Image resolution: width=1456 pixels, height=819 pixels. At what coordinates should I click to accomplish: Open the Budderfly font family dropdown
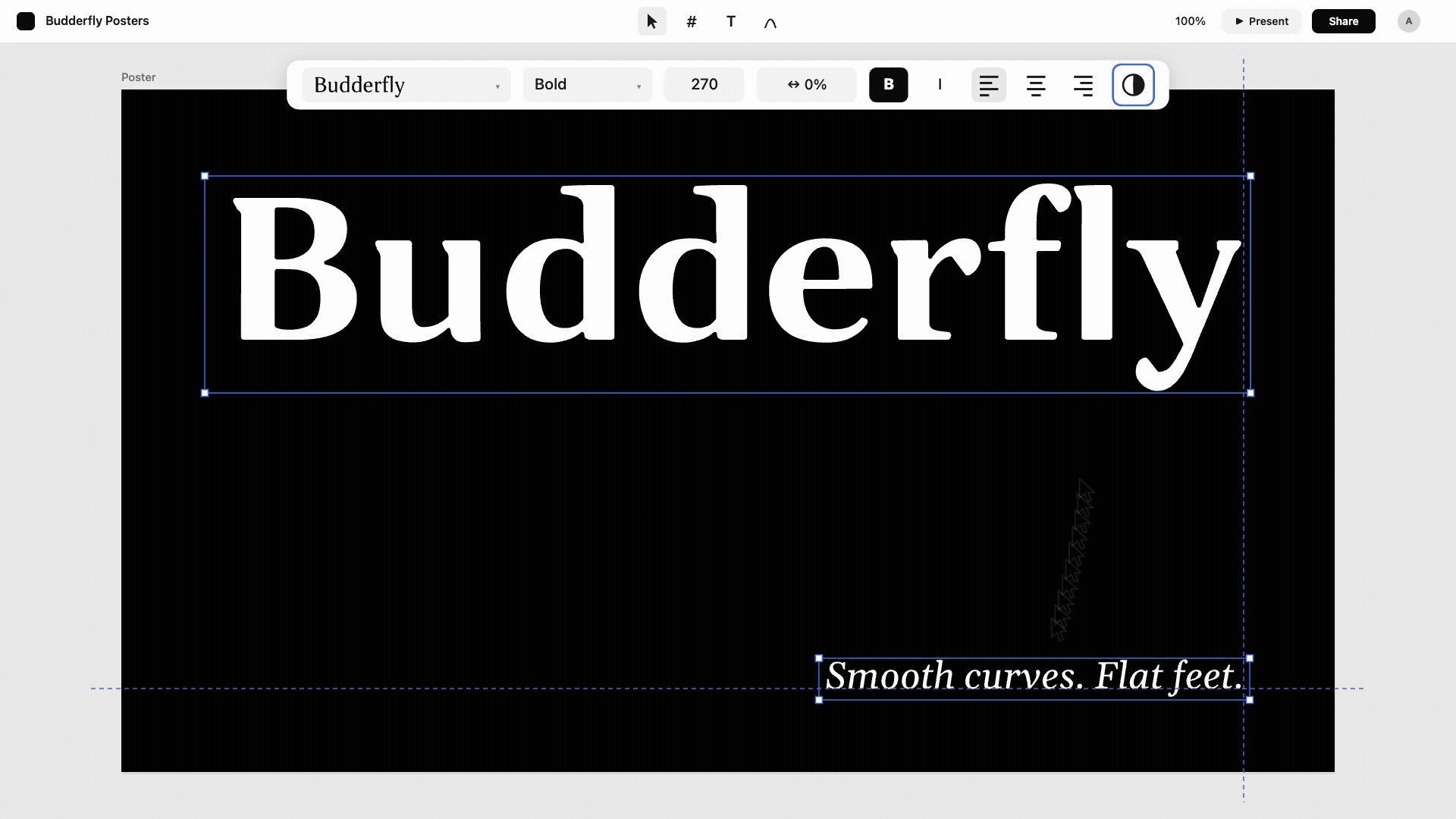(x=406, y=85)
